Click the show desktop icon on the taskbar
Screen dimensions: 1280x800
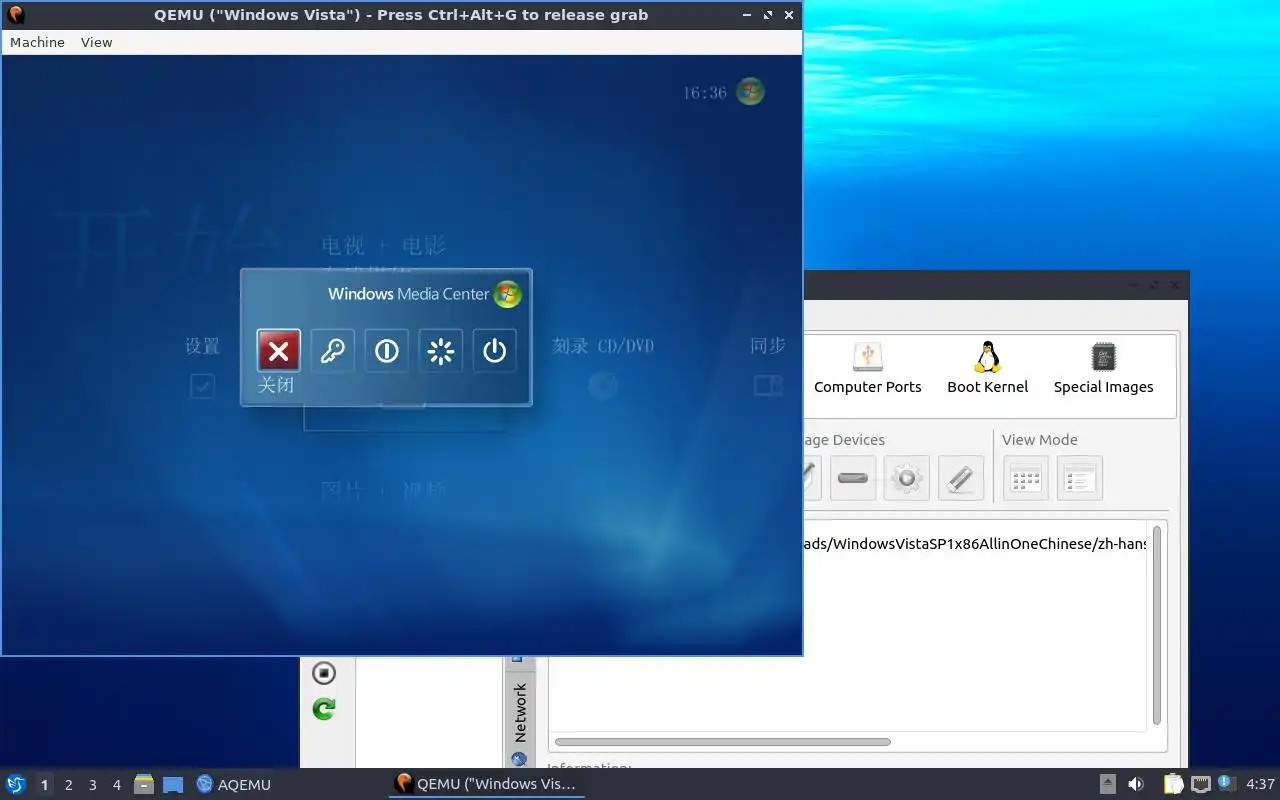coord(173,784)
